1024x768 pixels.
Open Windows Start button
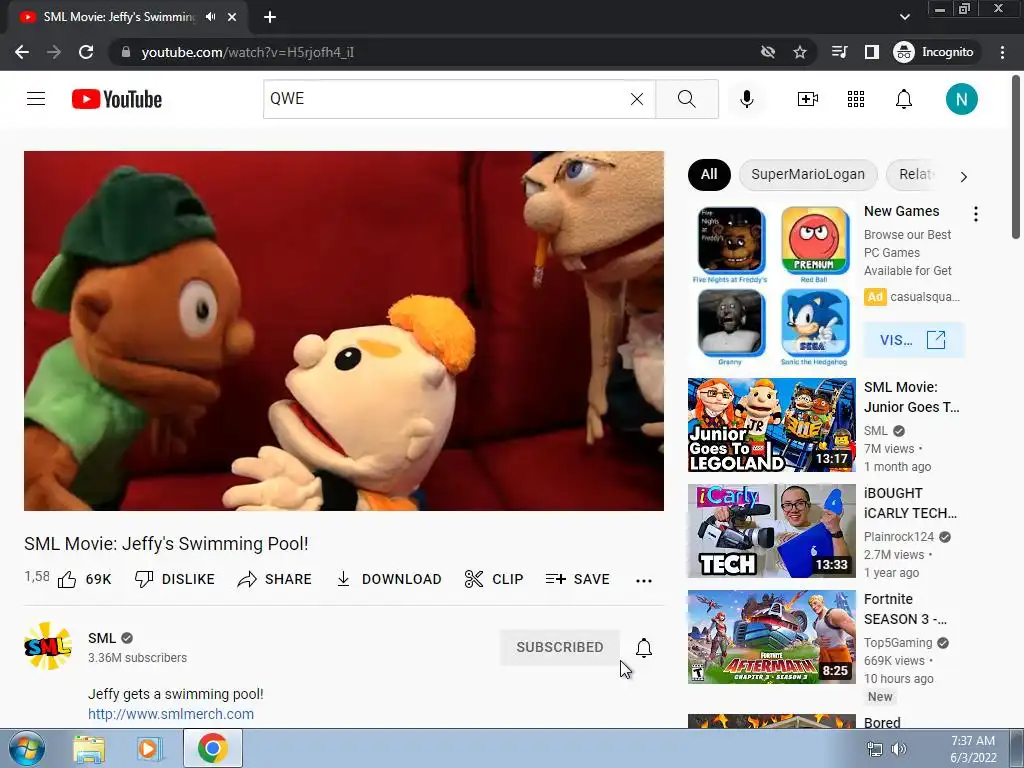click(27, 749)
